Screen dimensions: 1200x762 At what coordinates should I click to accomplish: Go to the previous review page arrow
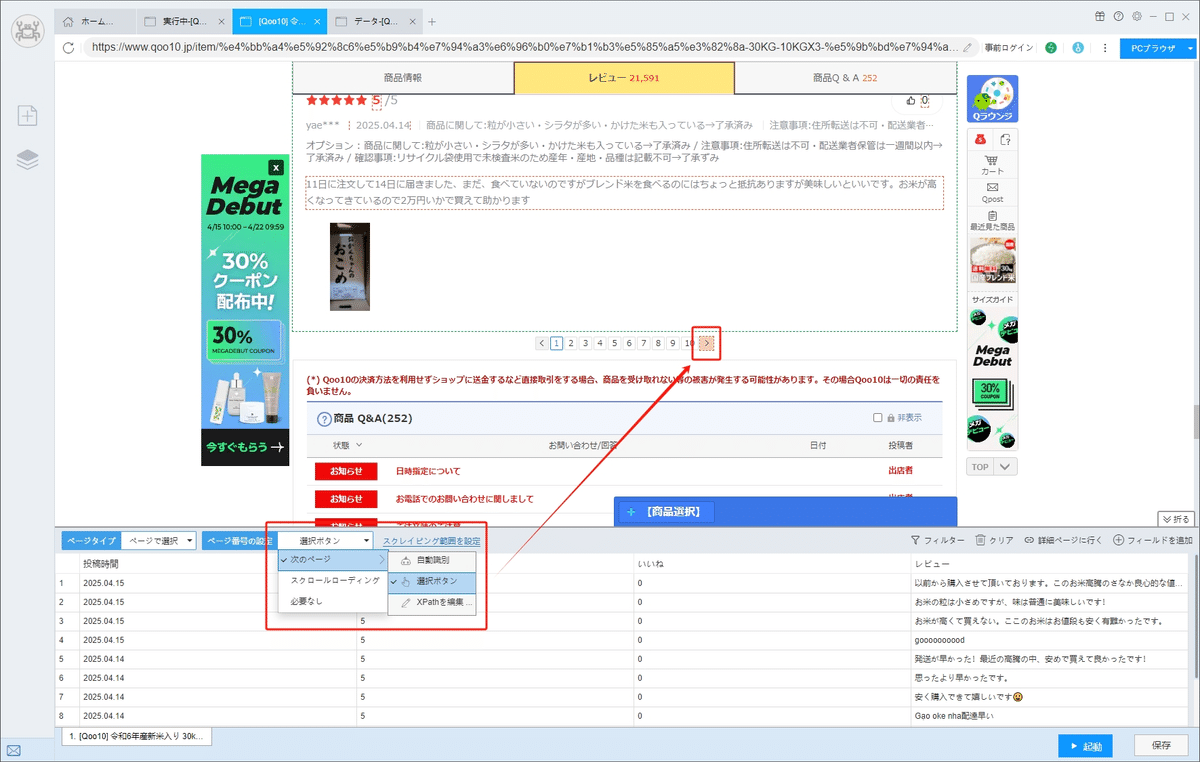coord(541,343)
